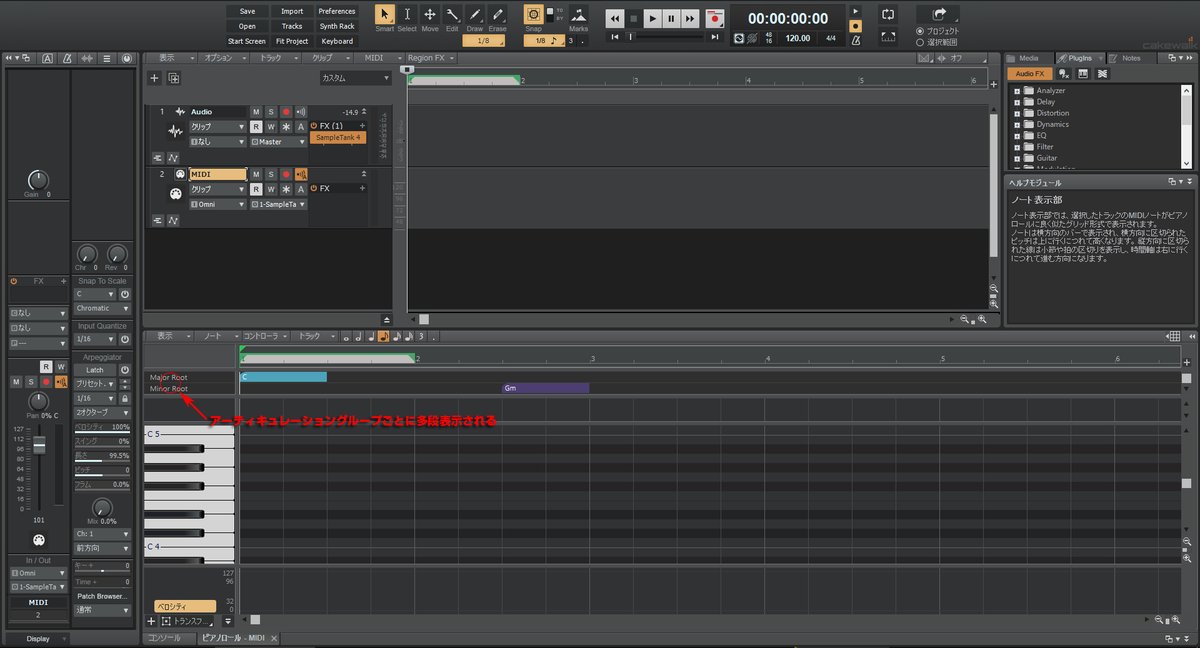Select the プロジェクト radio option
The image size is (1200, 648).
point(920,31)
